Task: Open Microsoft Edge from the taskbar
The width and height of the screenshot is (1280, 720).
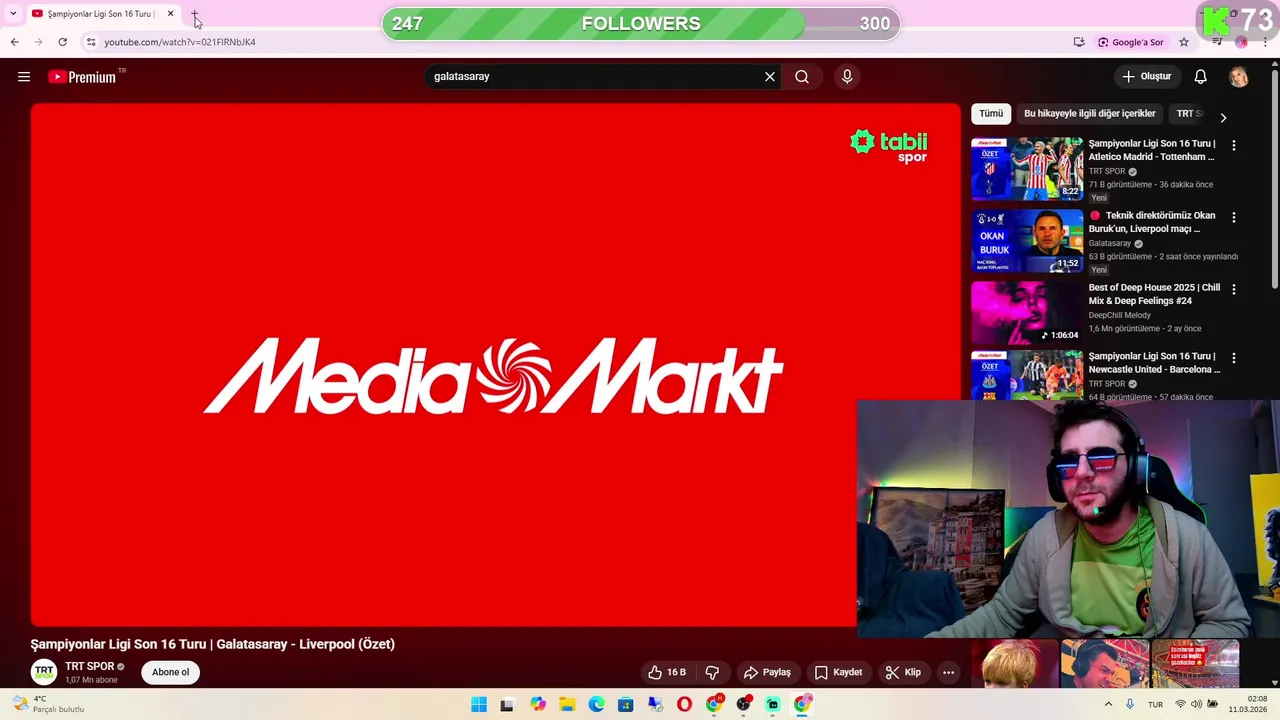Action: (x=597, y=704)
